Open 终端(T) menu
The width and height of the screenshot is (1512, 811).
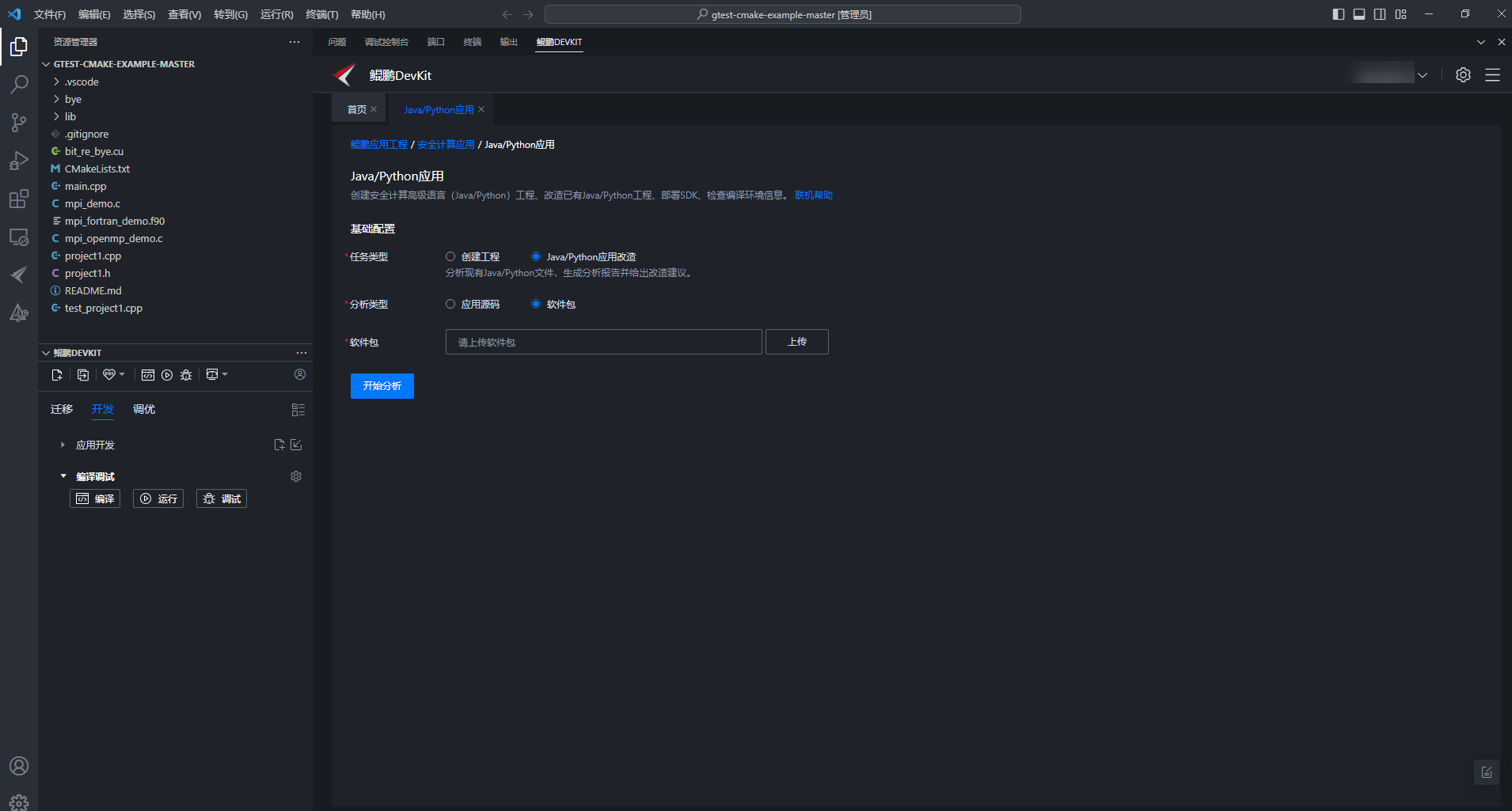pyautogui.click(x=322, y=14)
